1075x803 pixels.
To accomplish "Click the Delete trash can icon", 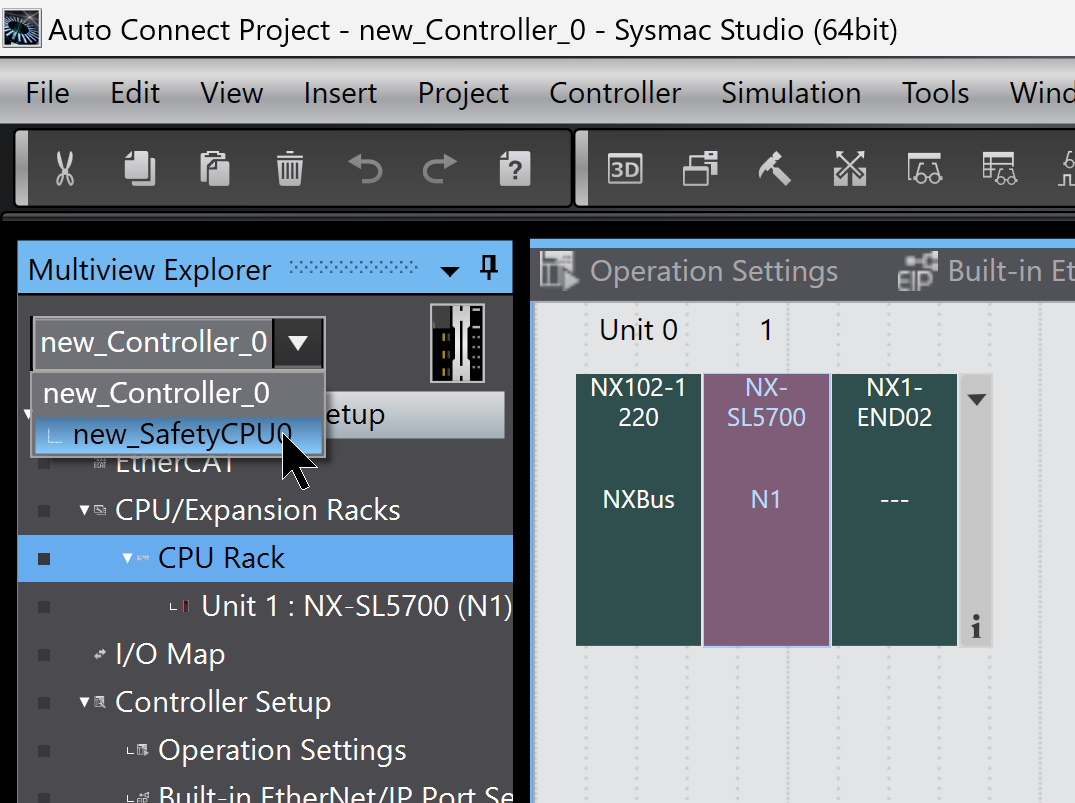I will (x=289, y=169).
